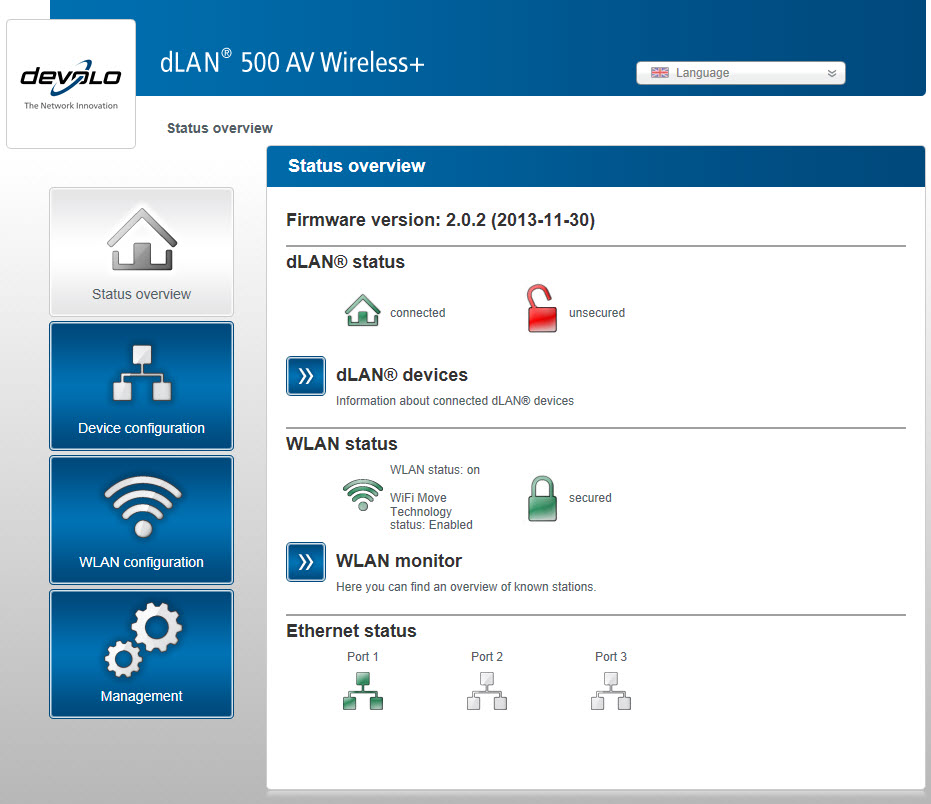Click the 'secured' WLAN text
The image size is (931, 804).
click(590, 498)
